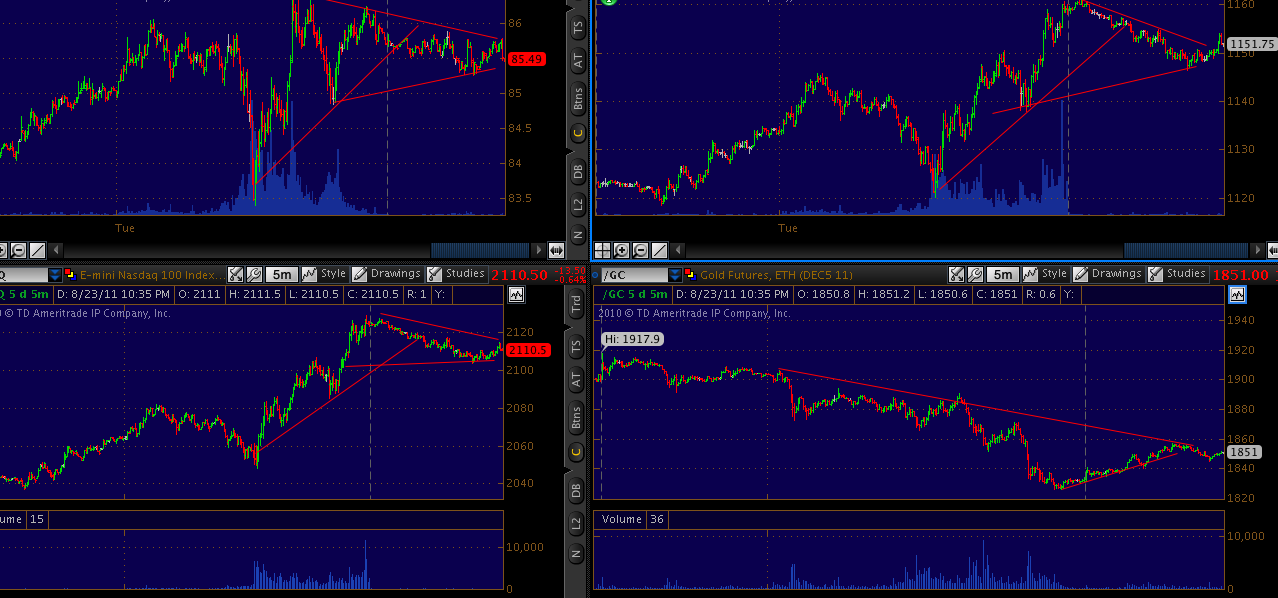Screen dimensions: 1278x598
Task: Open the AT side tab beside the upper chart
Action: (x=577, y=62)
